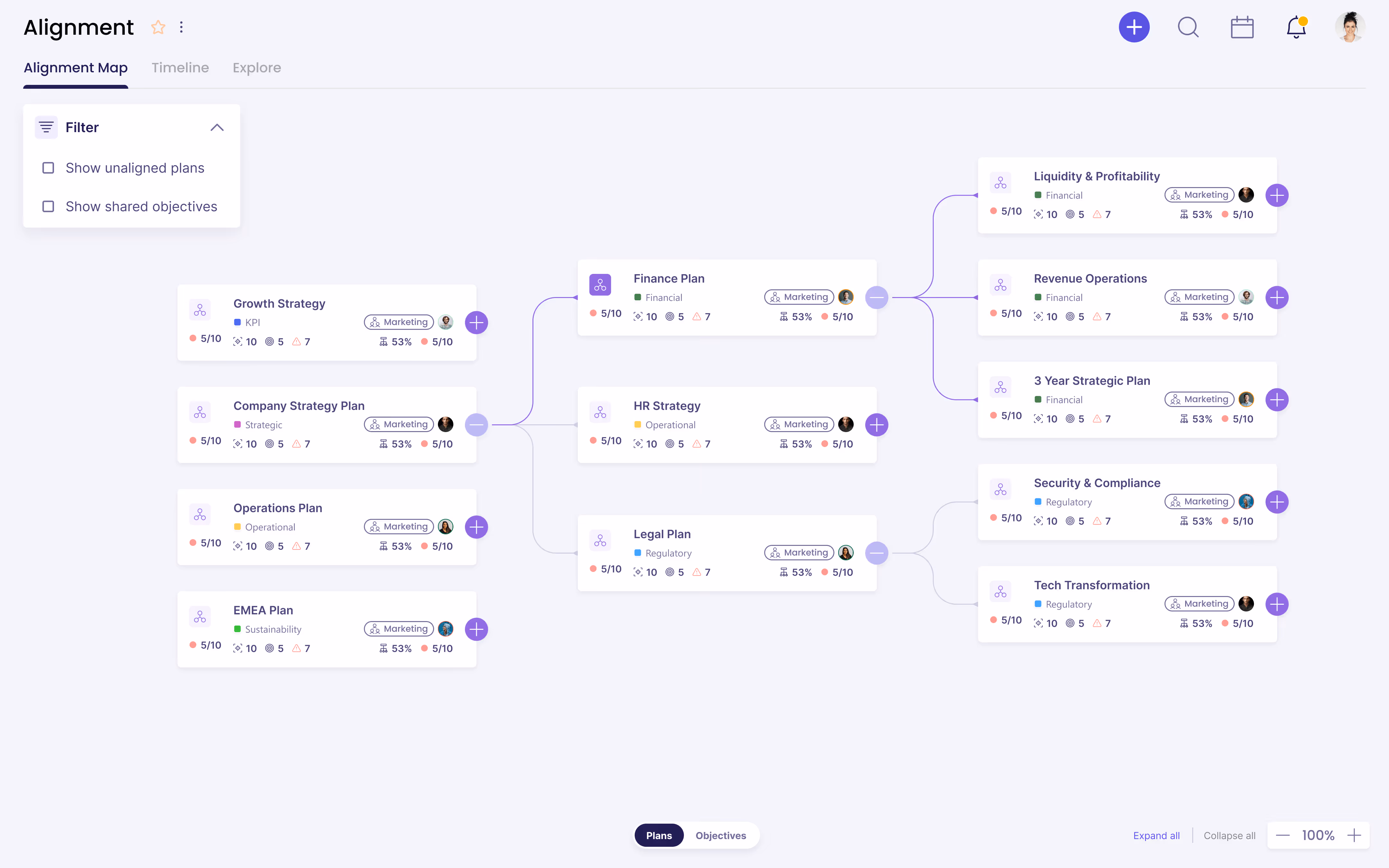This screenshot has height=868, width=1389.
Task: Enable Show unaligned plans
Action: (x=48, y=167)
